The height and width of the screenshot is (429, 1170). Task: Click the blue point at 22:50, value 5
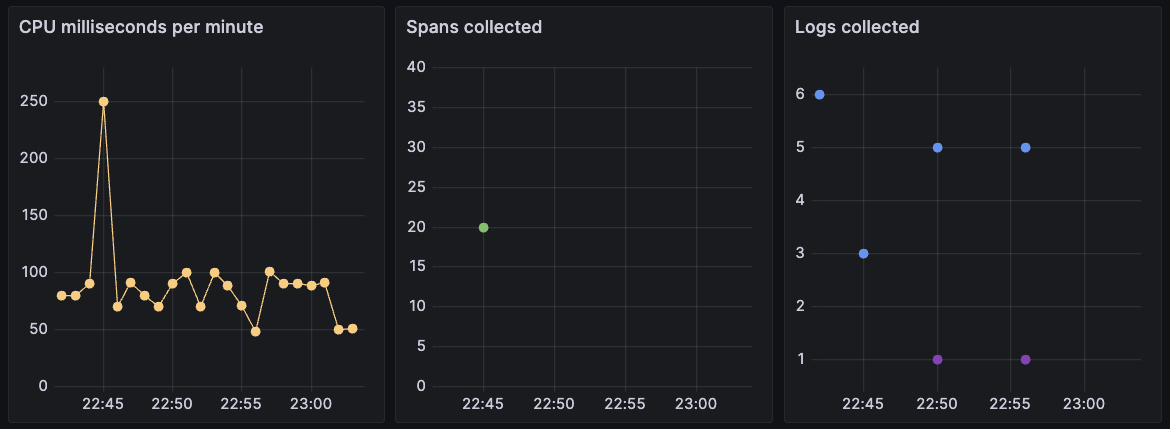(x=937, y=148)
